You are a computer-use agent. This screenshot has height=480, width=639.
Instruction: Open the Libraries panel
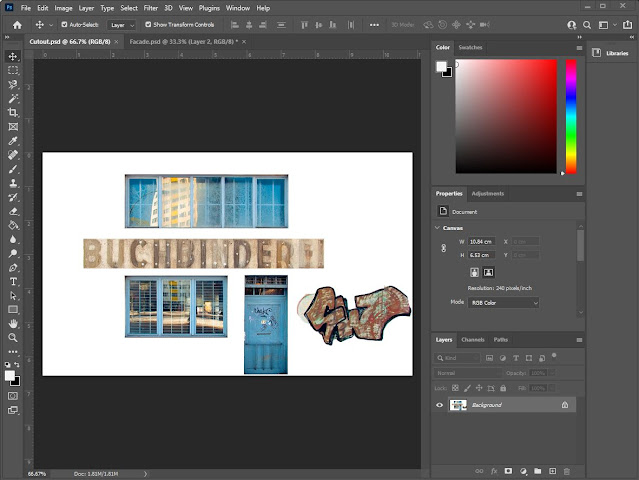[611, 53]
